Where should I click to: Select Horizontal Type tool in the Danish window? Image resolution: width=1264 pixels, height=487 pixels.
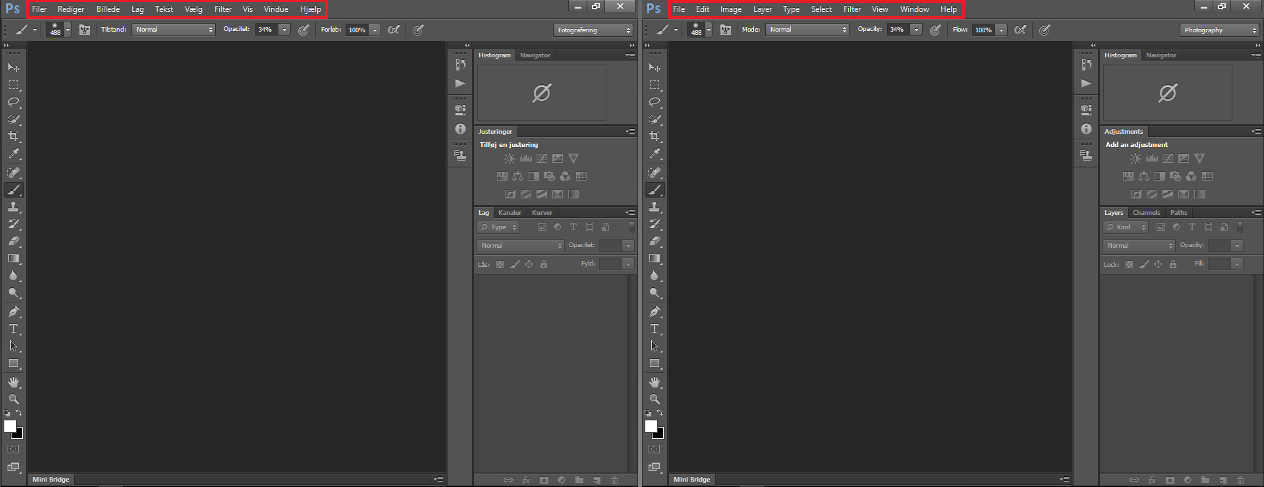tap(14, 329)
